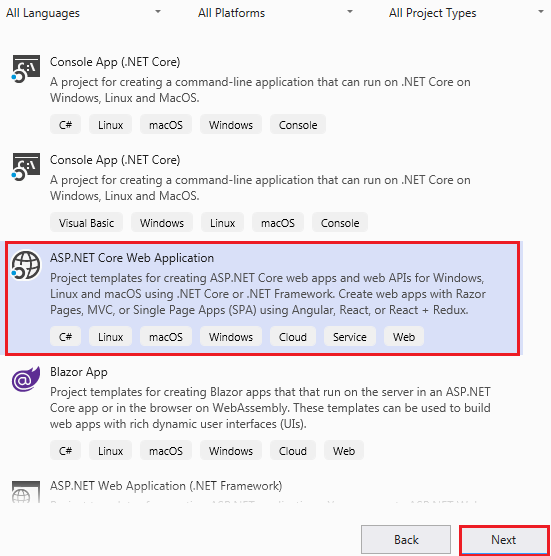
Task: Click Visual Basic tag under Console App
Action: coord(87,223)
